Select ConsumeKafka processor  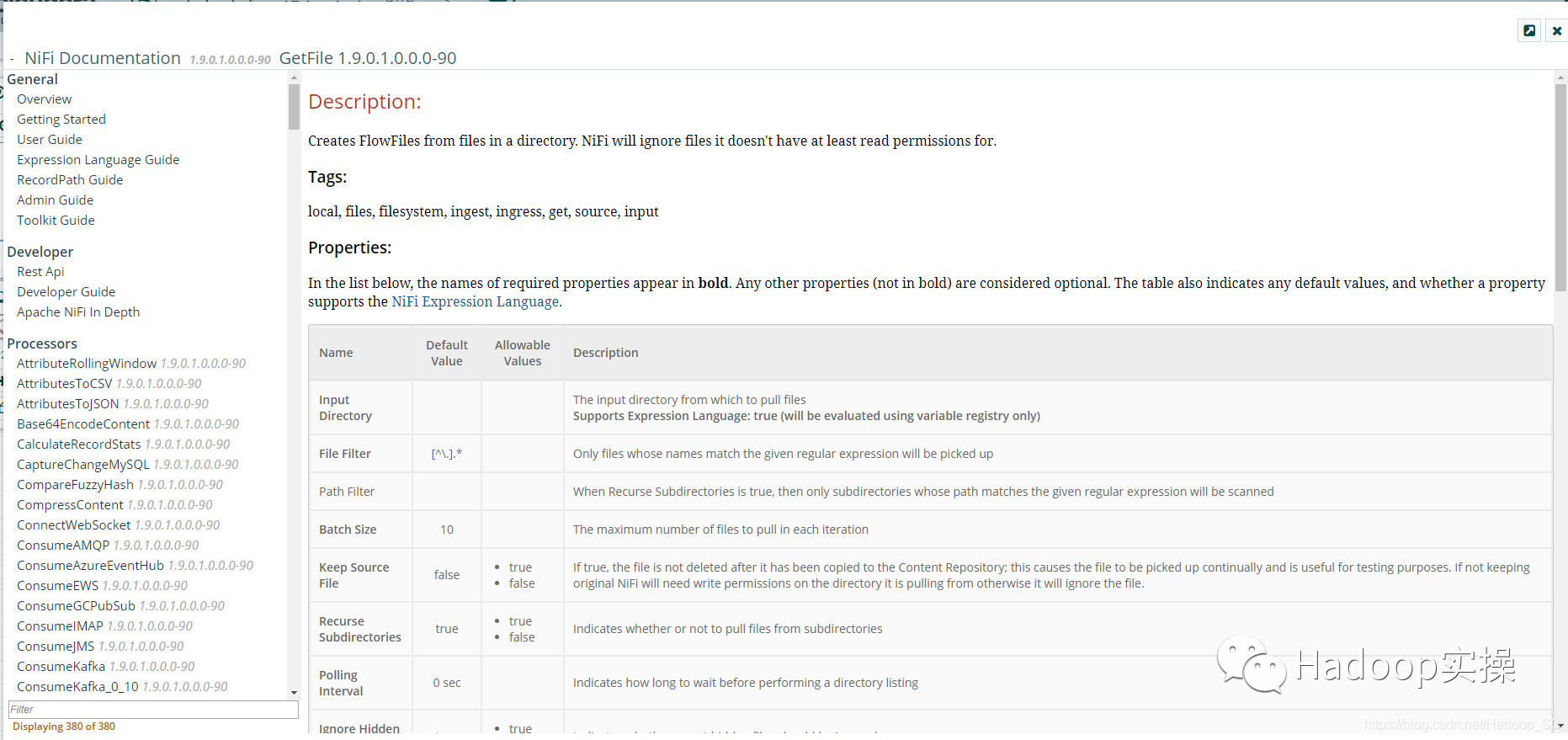(x=61, y=667)
